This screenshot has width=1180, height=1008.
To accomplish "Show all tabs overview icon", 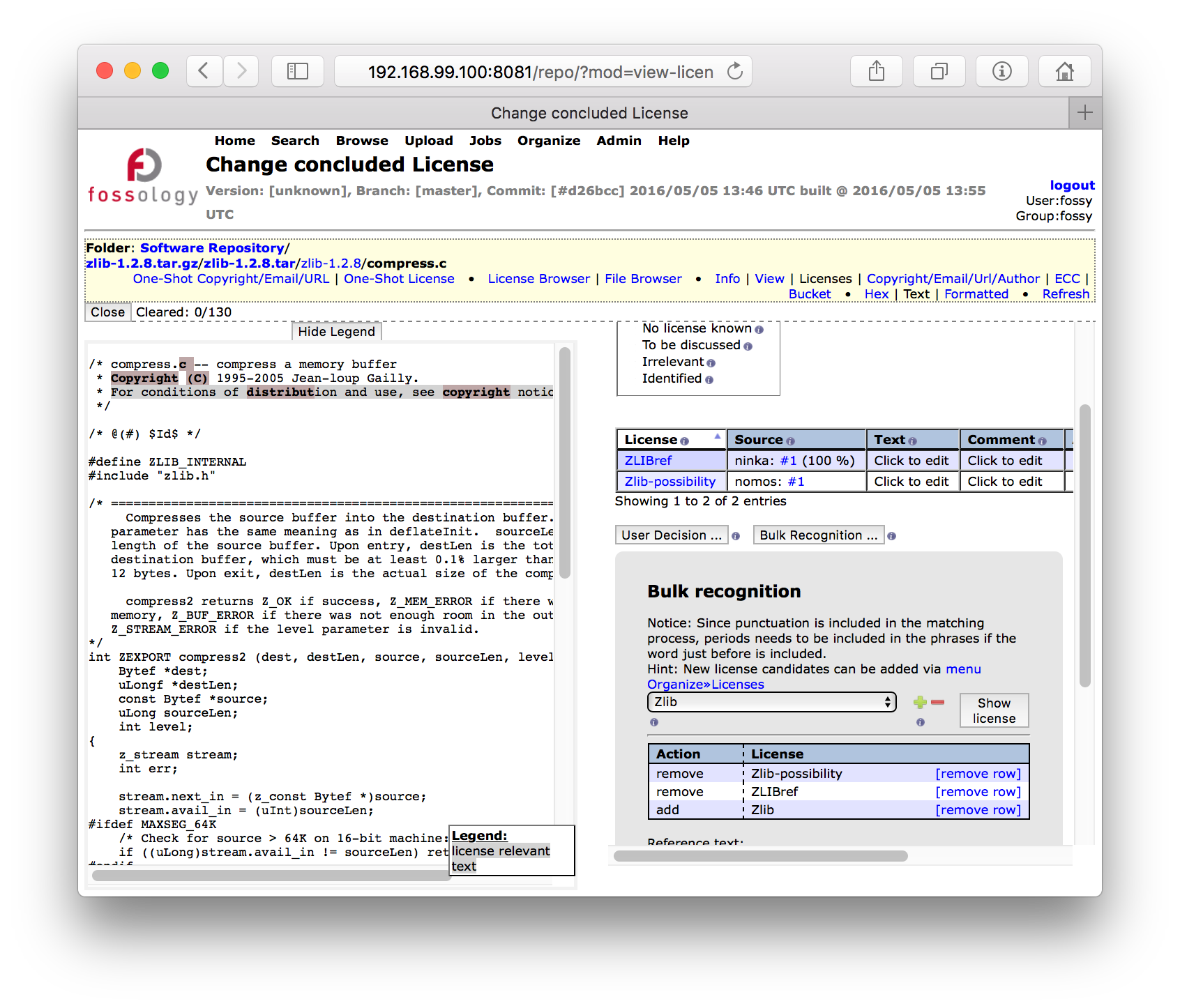I will 939,71.
